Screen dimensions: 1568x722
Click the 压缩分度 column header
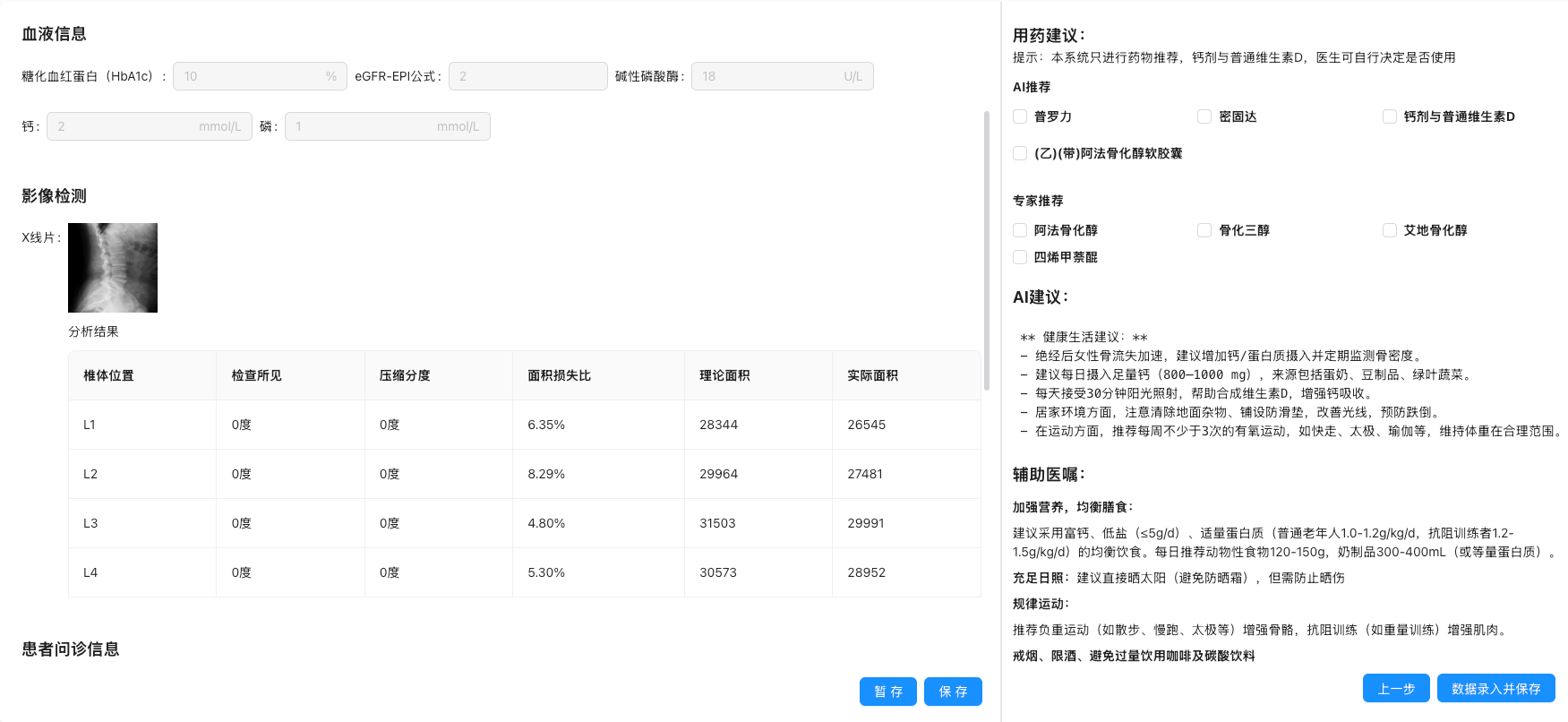tap(439, 375)
